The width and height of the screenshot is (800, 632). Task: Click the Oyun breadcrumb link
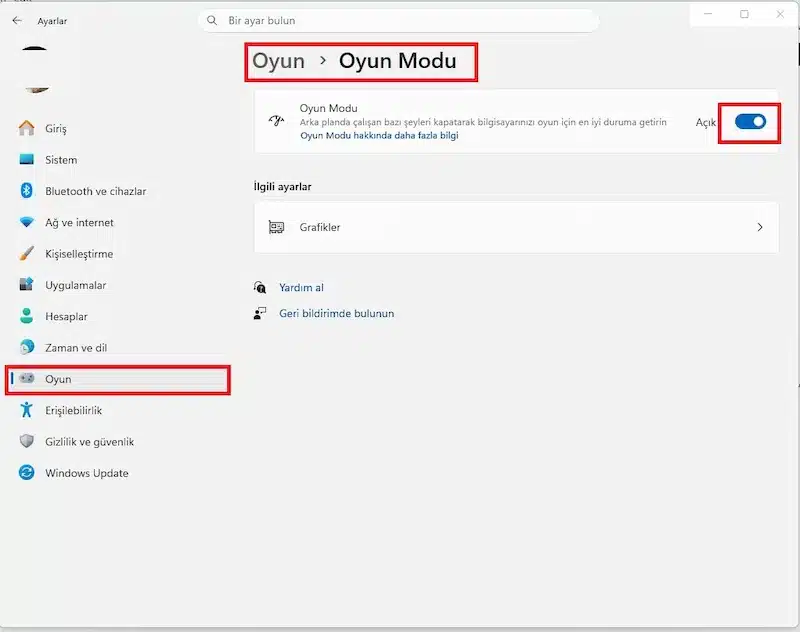coord(278,61)
